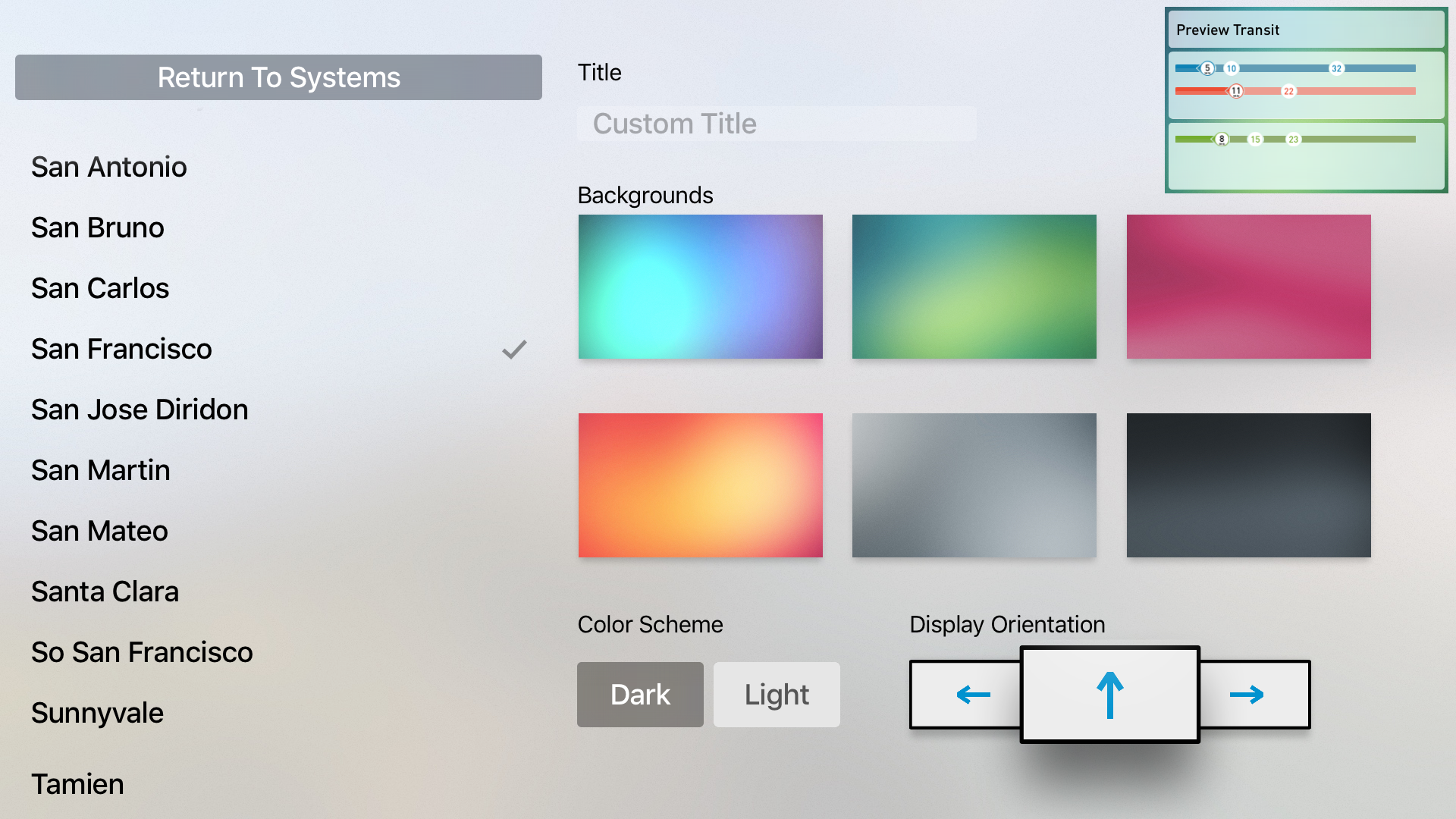
Task: Click the Backgrounds section label
Action: click(645, 196)
